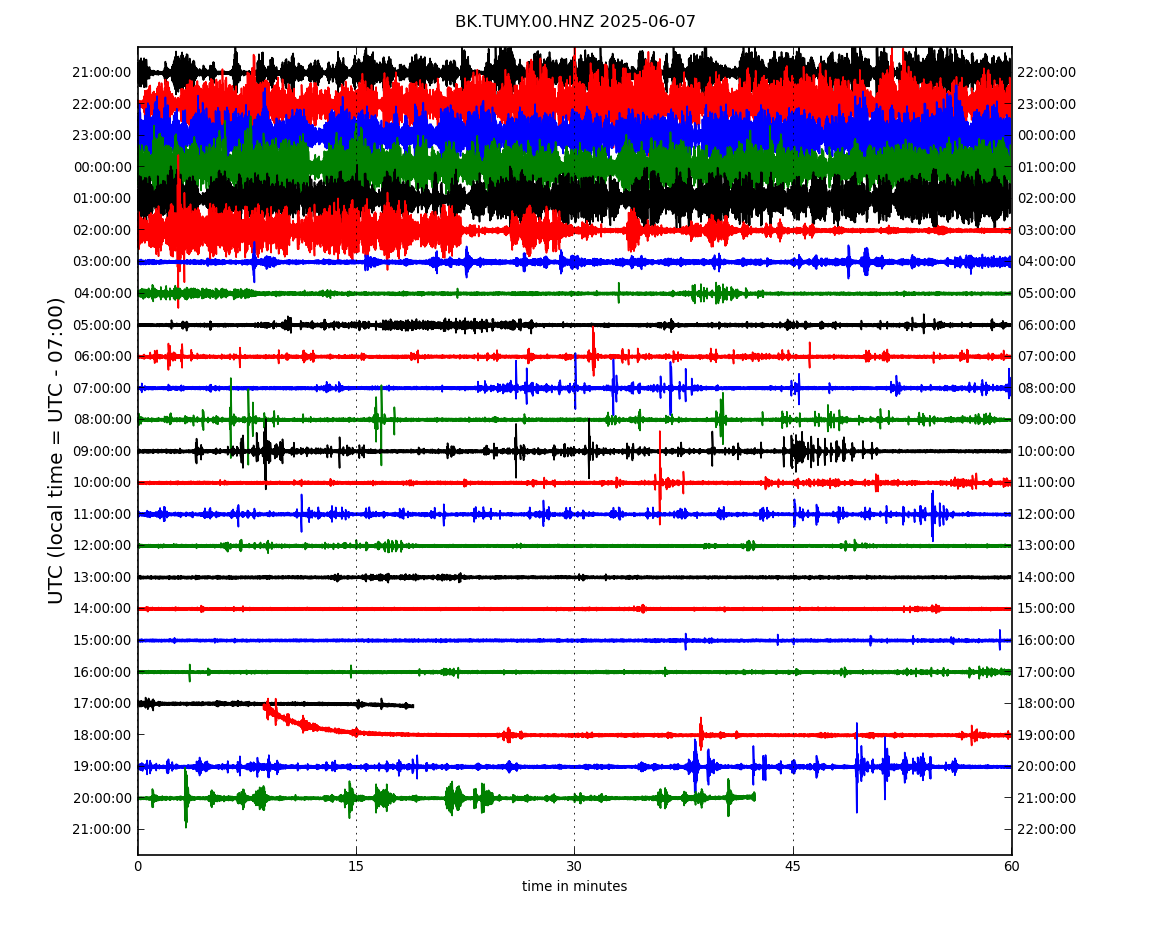Pick right-axis local time label 00:00:00

coord(1047,135)
